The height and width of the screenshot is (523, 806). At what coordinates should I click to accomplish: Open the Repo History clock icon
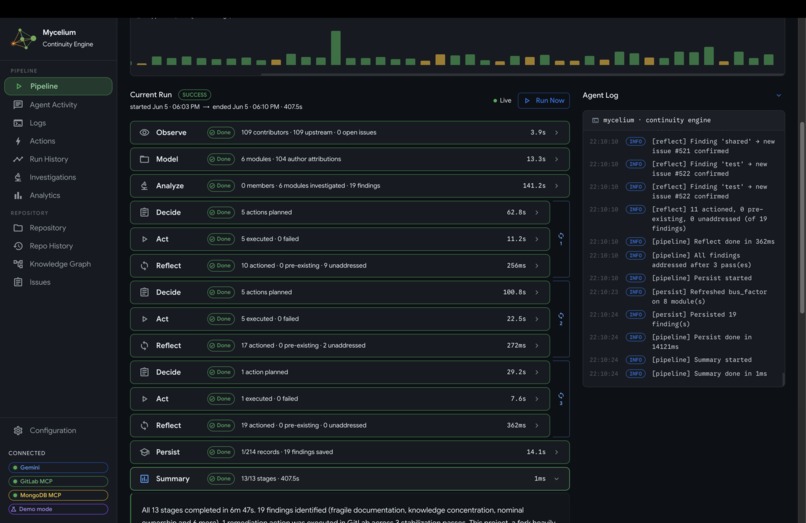[x=18, y=246]
